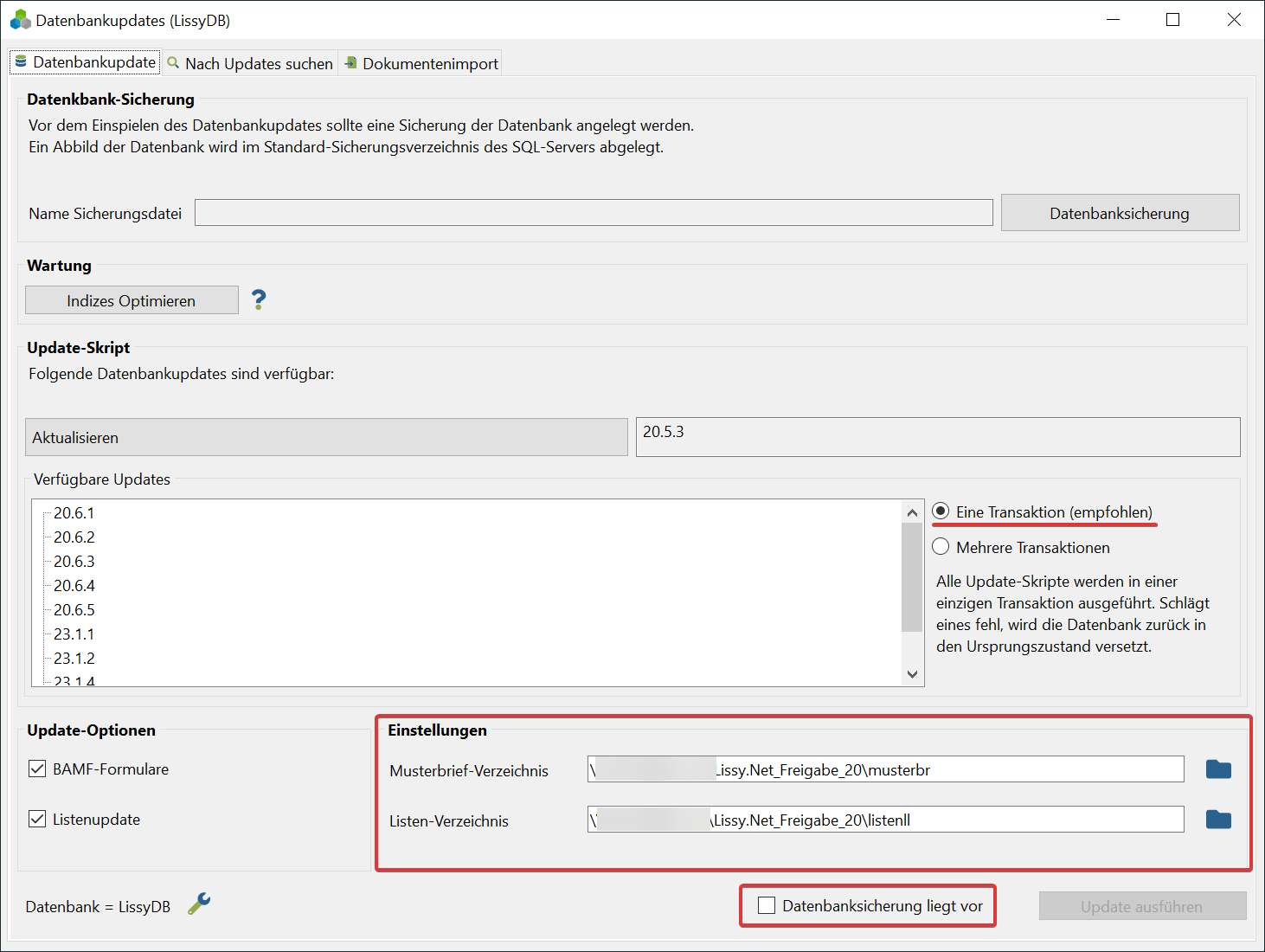
Task: Click the updates list scrollbar thumb
Action: [x=912, y=577]
